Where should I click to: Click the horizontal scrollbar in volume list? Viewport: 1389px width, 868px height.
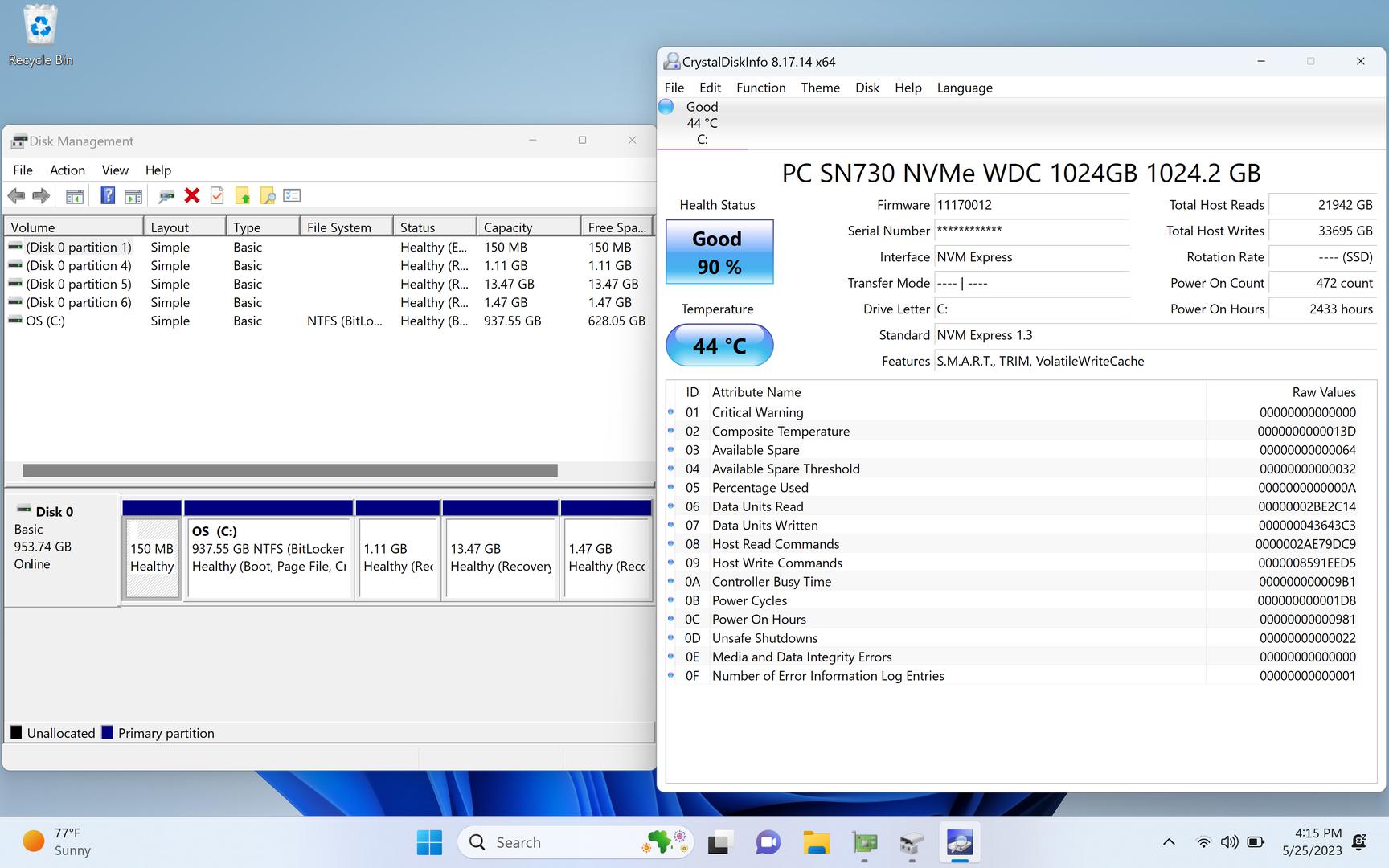(x=289, y=470)
